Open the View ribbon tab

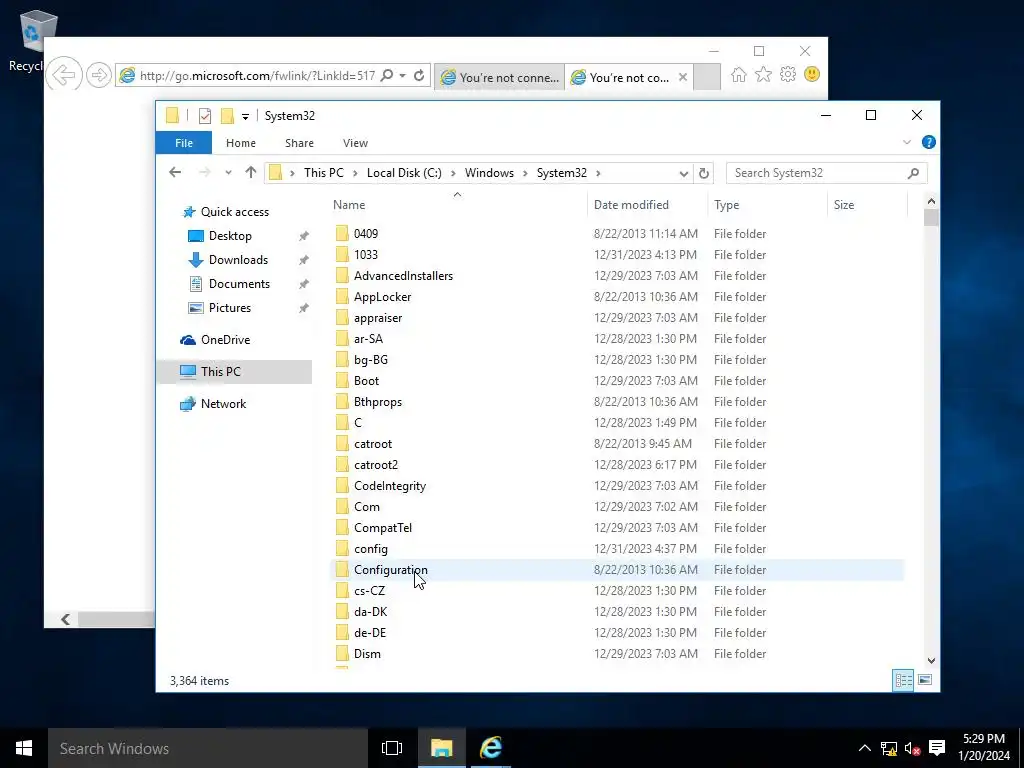coord(355,143)
